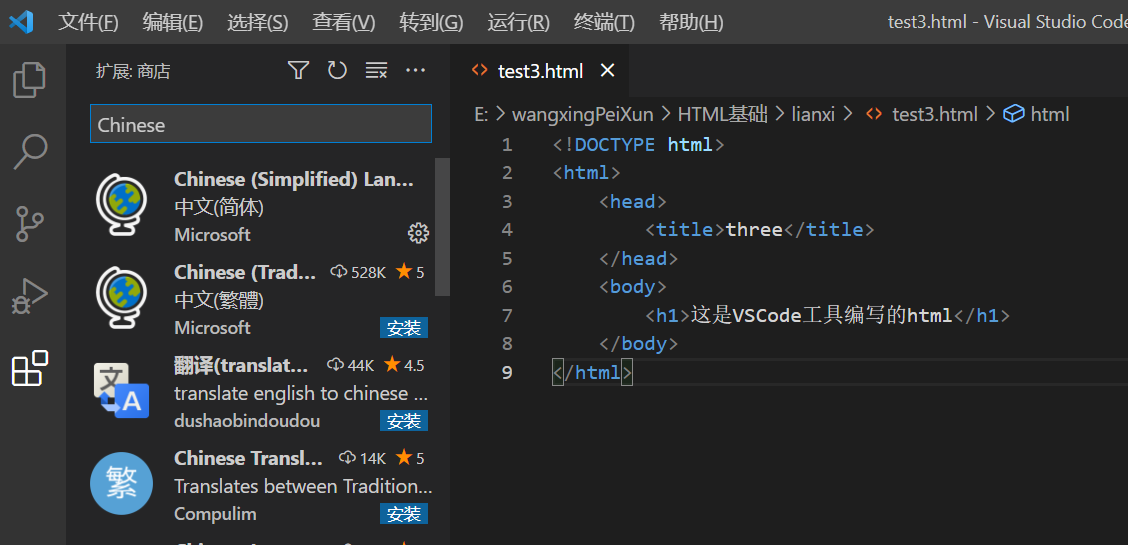1128x545 pixels.
Task: Select the Extensions view icon
Action: click(x=29, y=368)
